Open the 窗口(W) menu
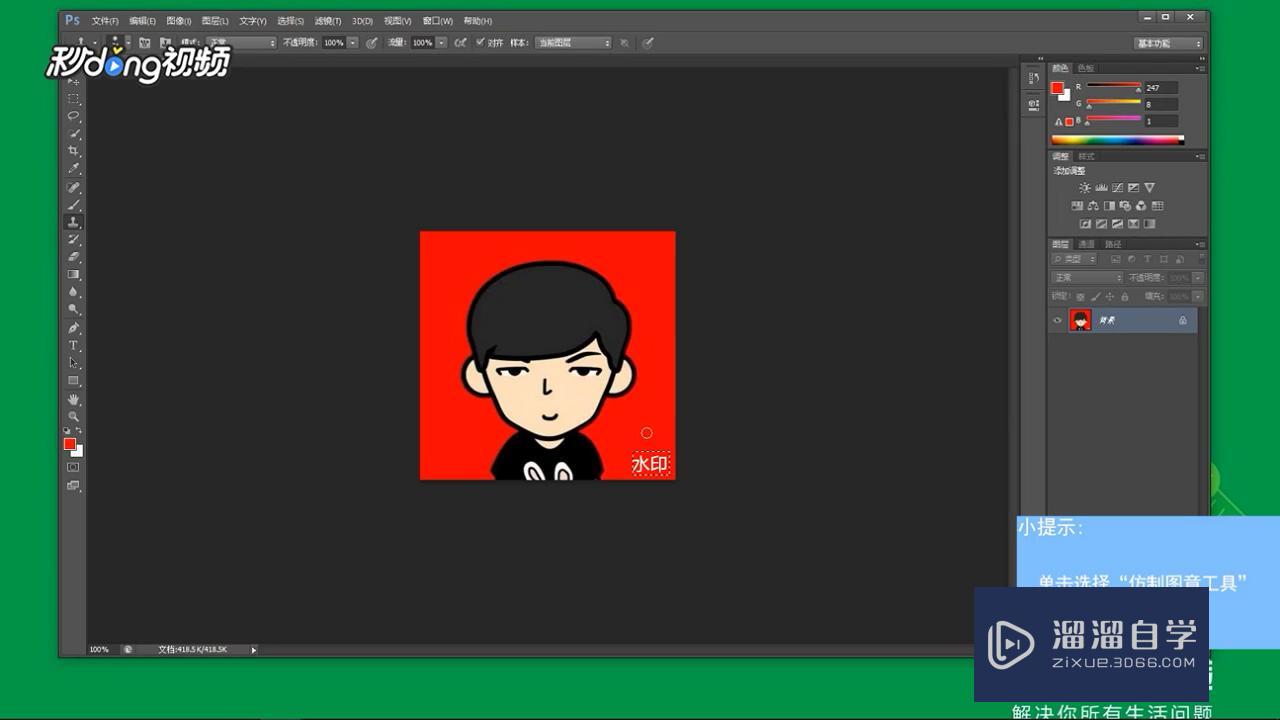This screenshot has height=720, width=1280. coord(437,21)
